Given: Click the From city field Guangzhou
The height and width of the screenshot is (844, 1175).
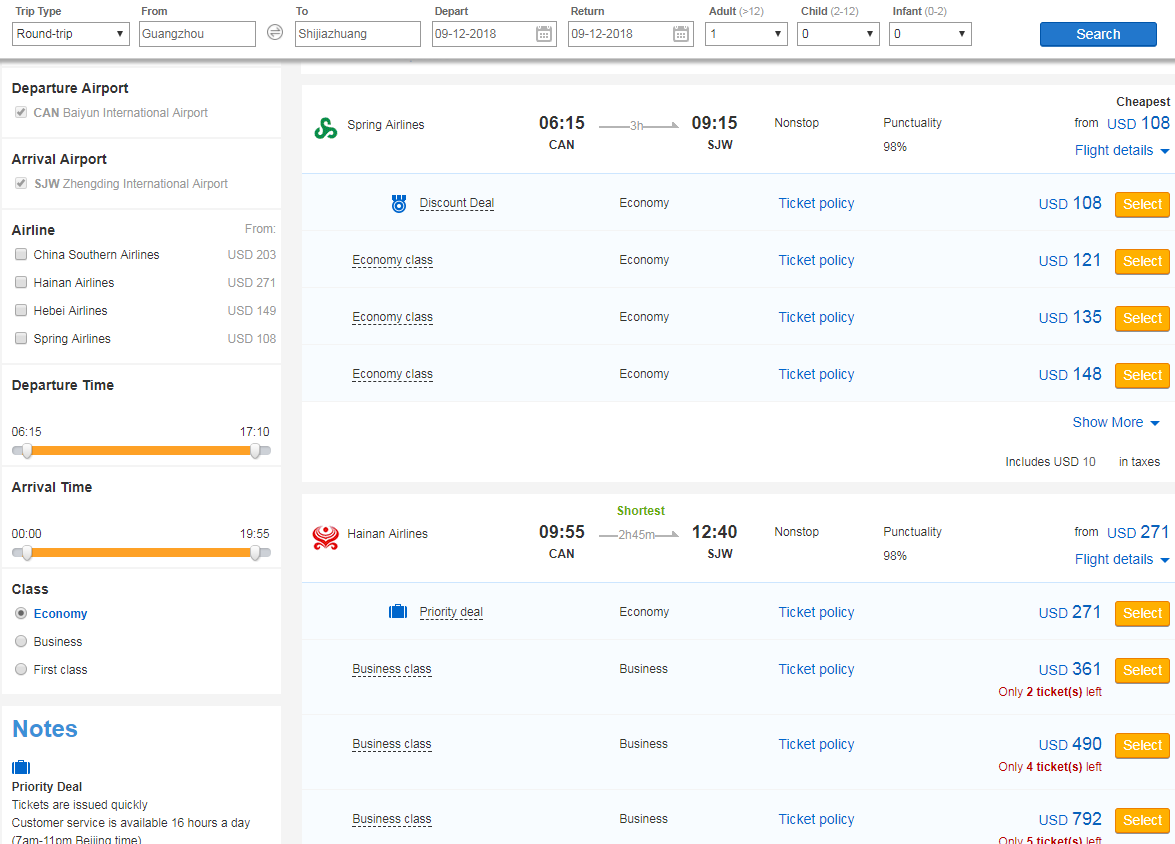Looking at the screenshot, I should (197, 34).
